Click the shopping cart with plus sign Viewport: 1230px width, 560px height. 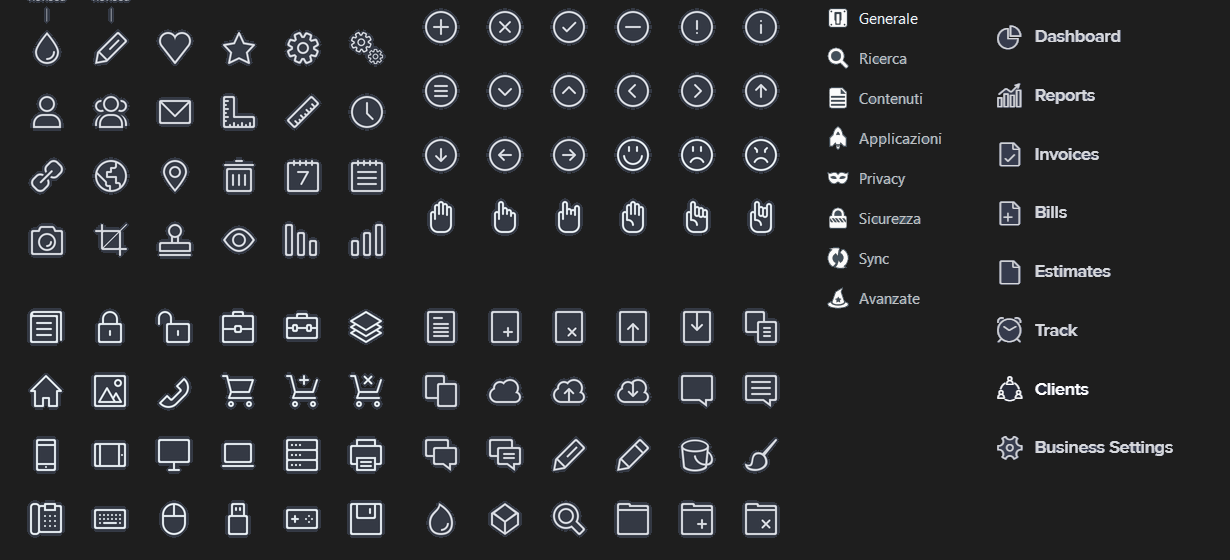click(302, 391)
